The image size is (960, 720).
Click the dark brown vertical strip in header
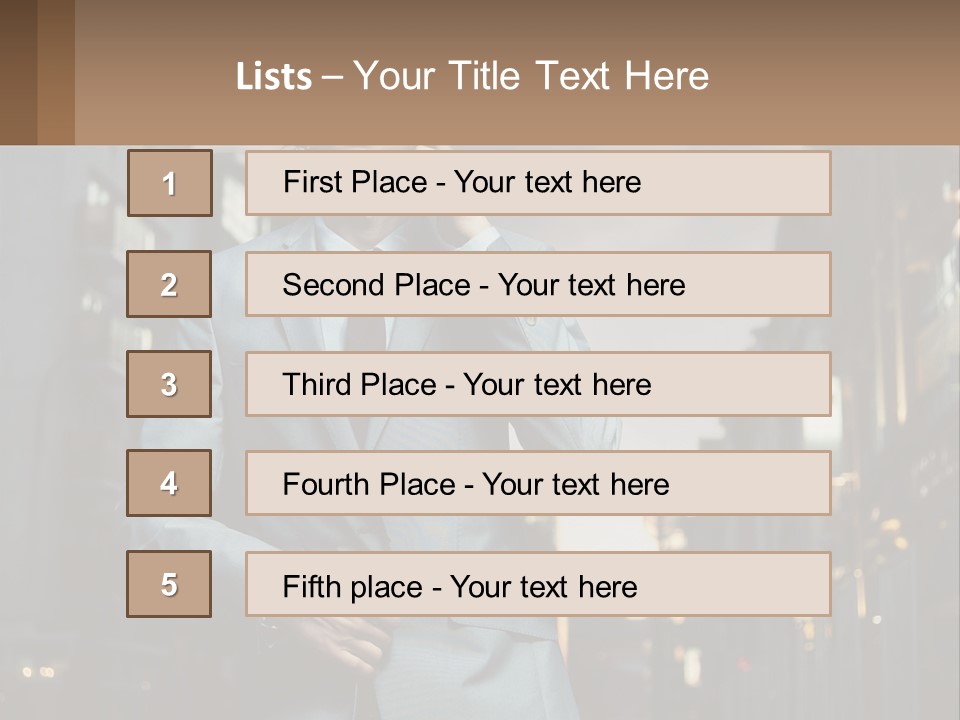(x=55, y=72)
